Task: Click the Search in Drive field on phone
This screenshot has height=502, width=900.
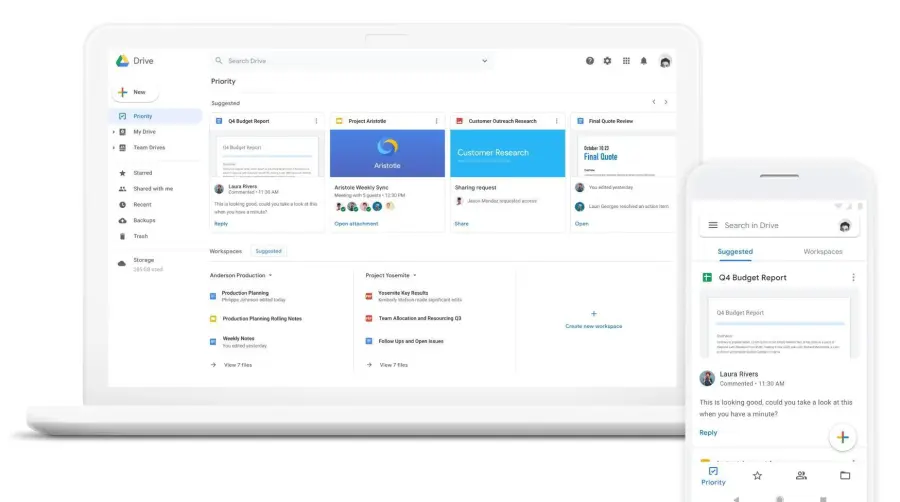Action: tap(779, 225)
